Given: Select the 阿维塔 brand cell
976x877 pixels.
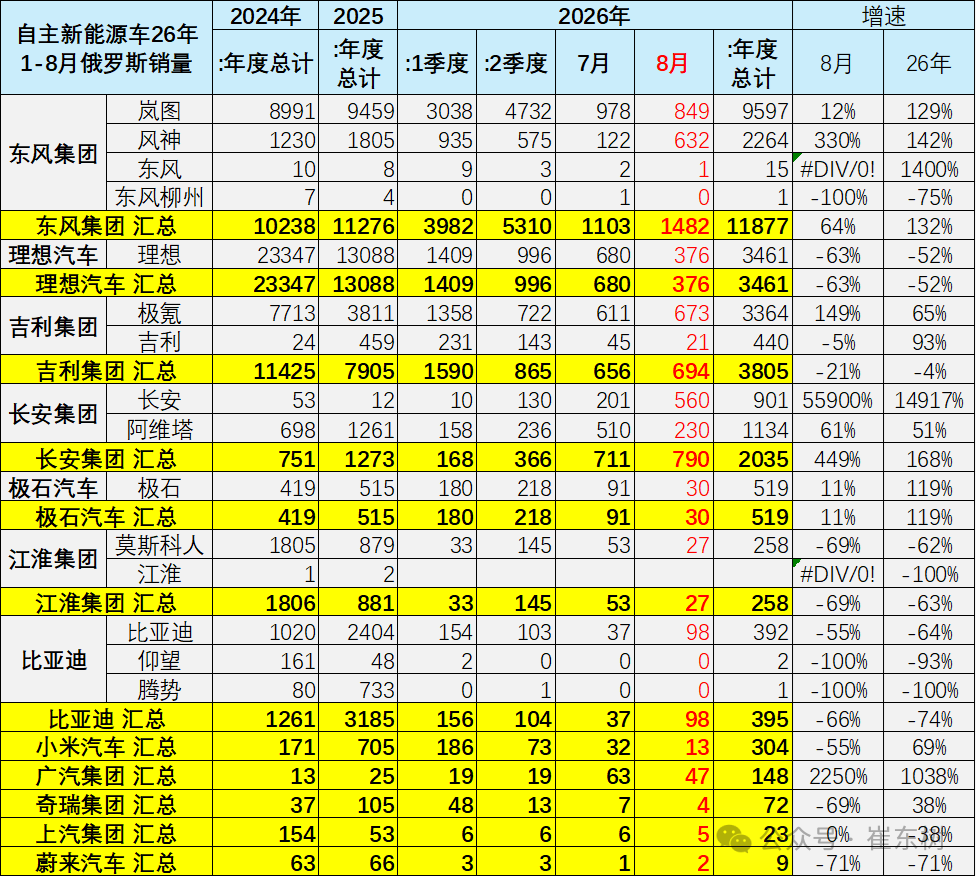Looking at the screenshot, I should (159, 429).
